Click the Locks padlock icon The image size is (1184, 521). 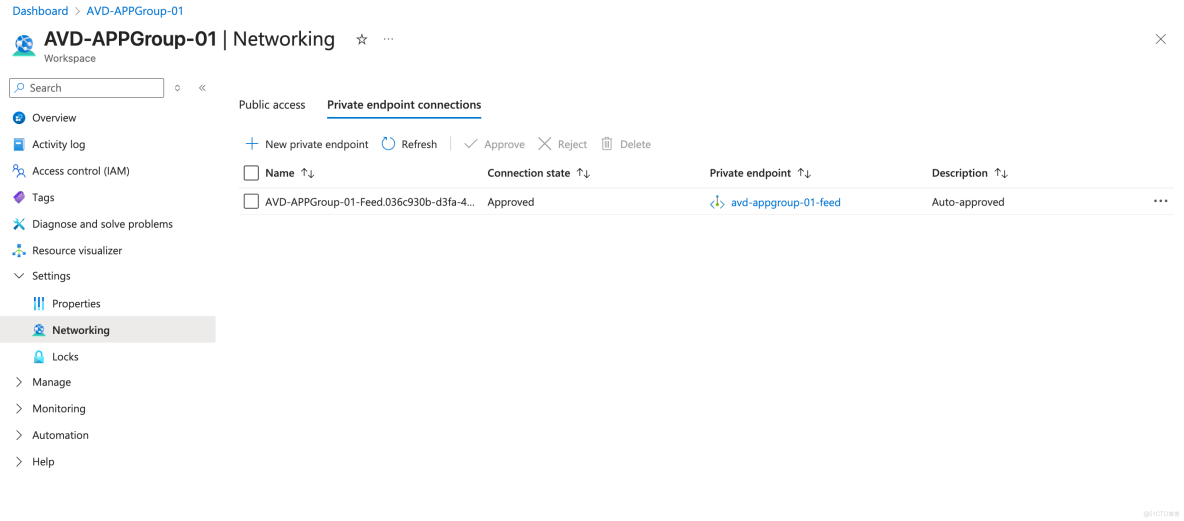coord(39,356)
